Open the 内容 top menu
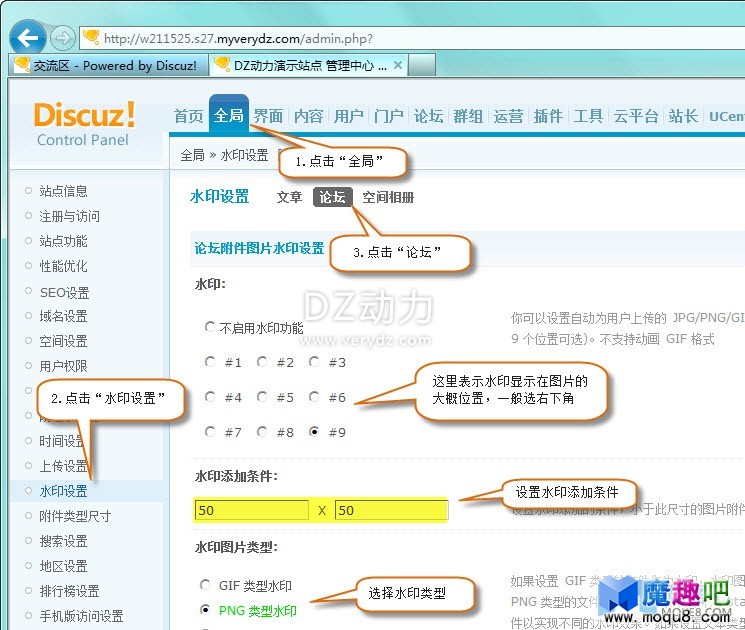745x630 pixels. tap(308, 115)
